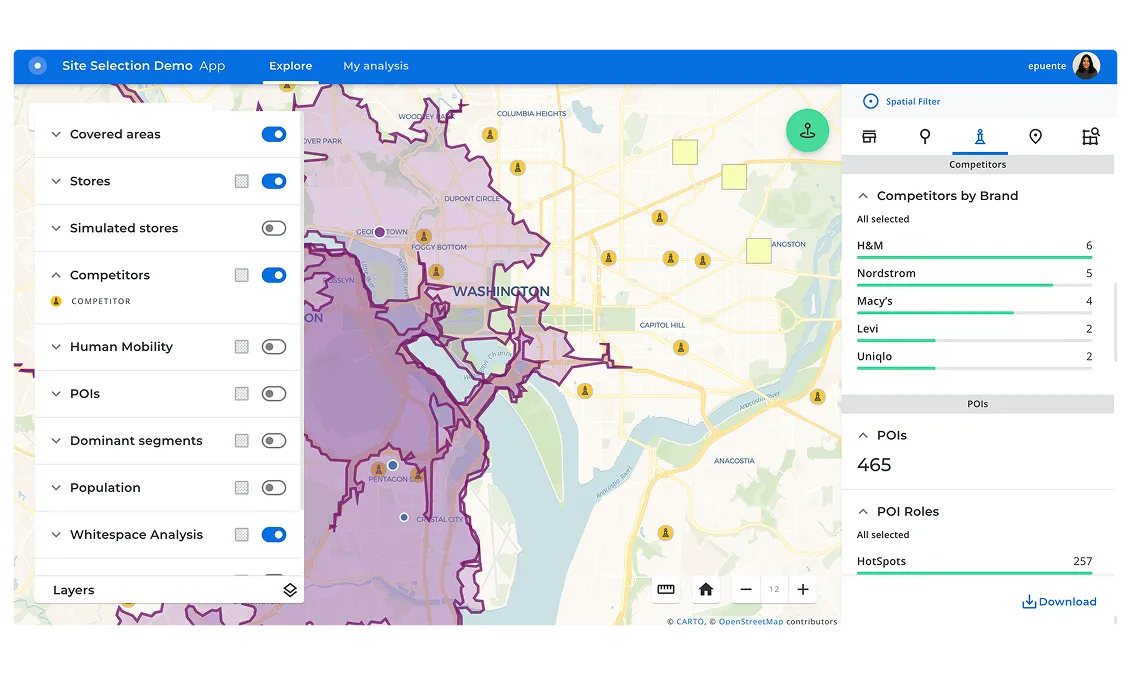Screen dimensions: 1131x675
Task: Click the green isochrone button on the map
Action: click(807, 130)
